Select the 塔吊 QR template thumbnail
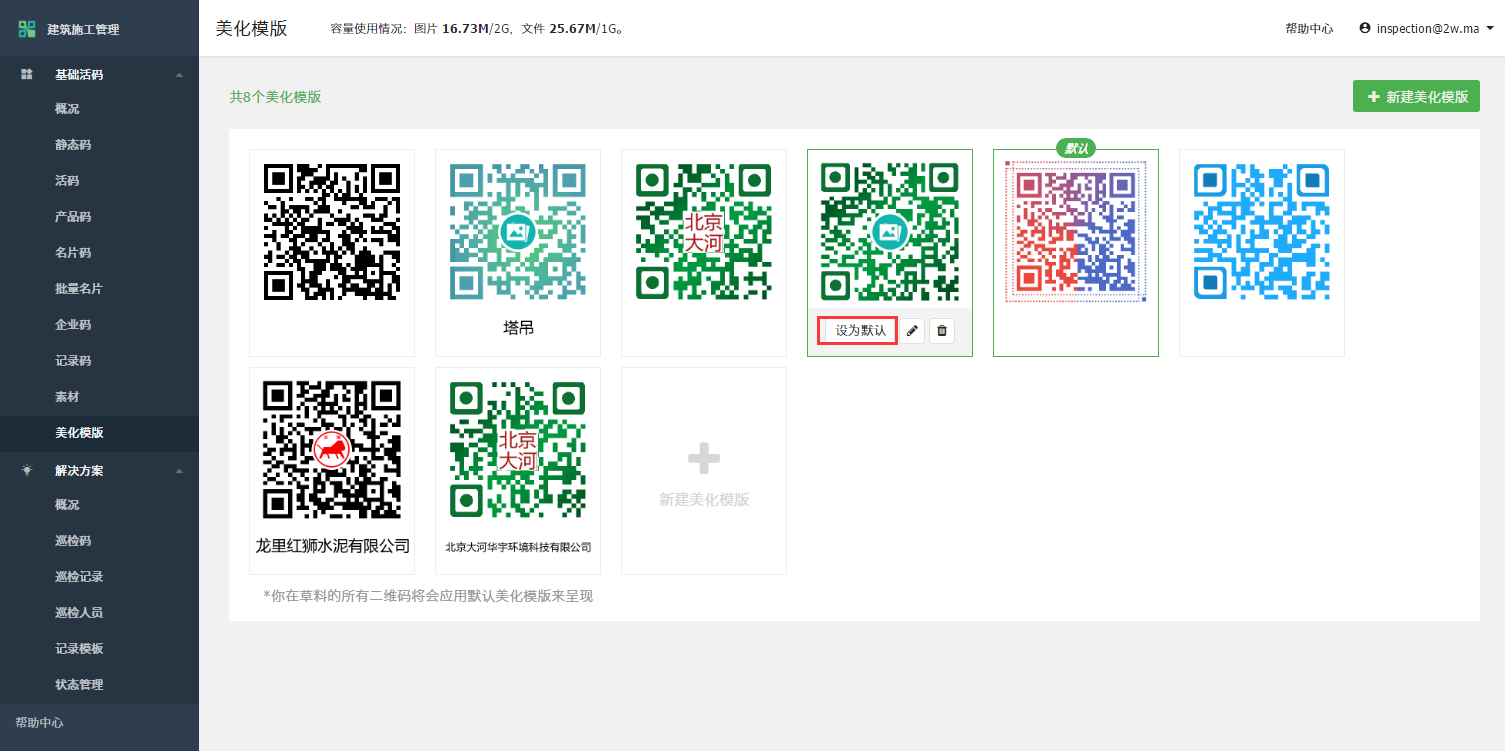1505x751 pixels. pyautogui.click(x=518, y=232)
